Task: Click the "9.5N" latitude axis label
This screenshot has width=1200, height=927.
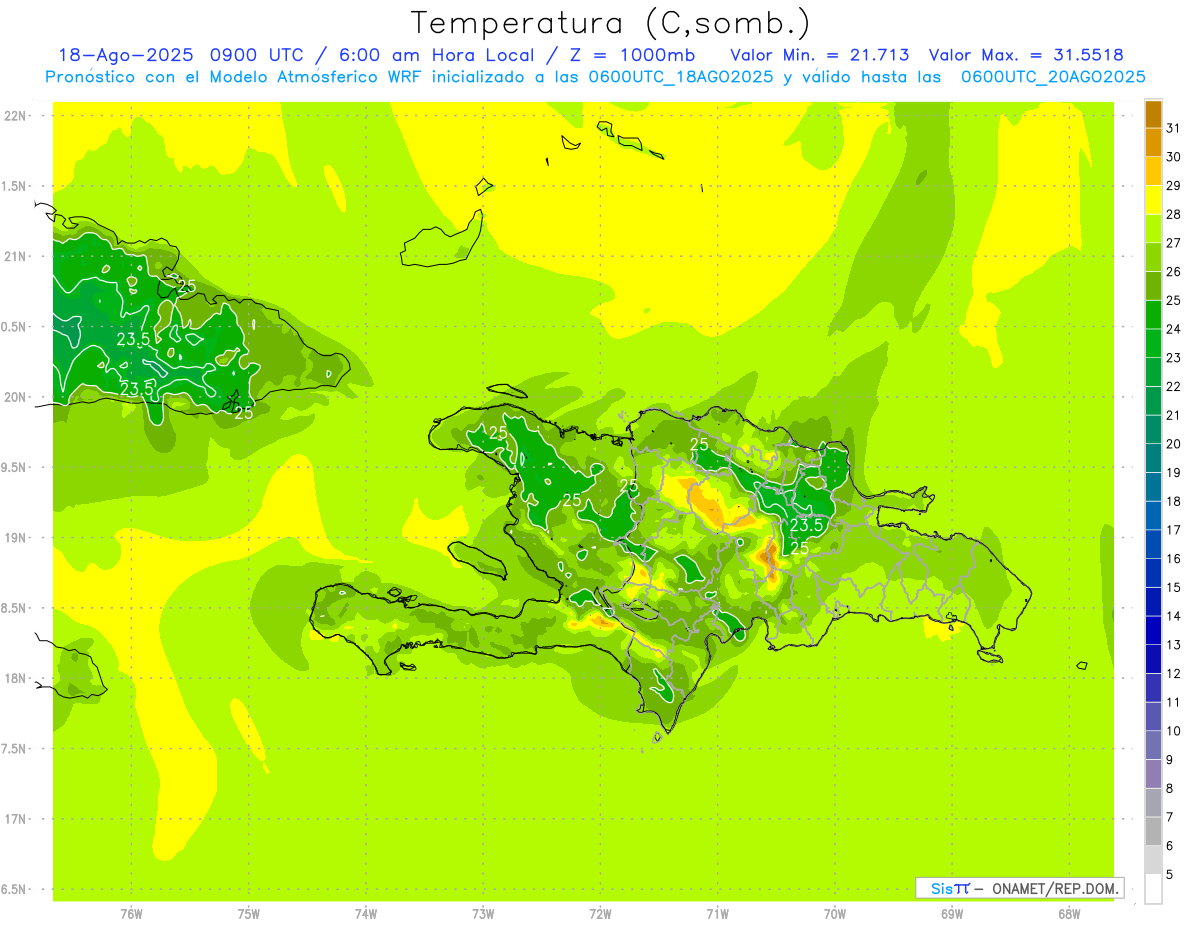Action: pos(14,467)
